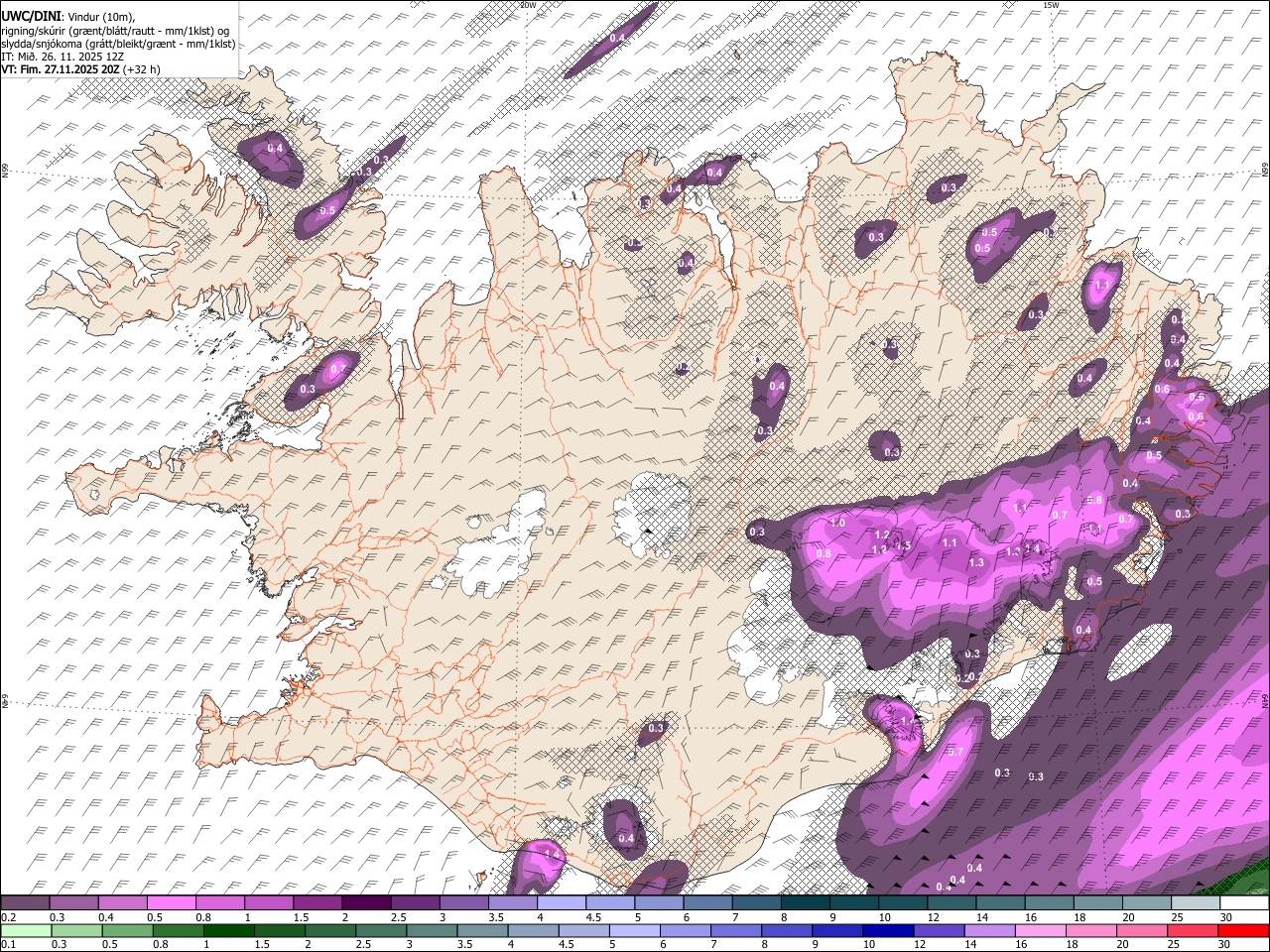Image resolution: width=1270 pixels, height=952 pixels.
Task: Click the upper legend swatch starting at 7
Action: pos(756,903)
